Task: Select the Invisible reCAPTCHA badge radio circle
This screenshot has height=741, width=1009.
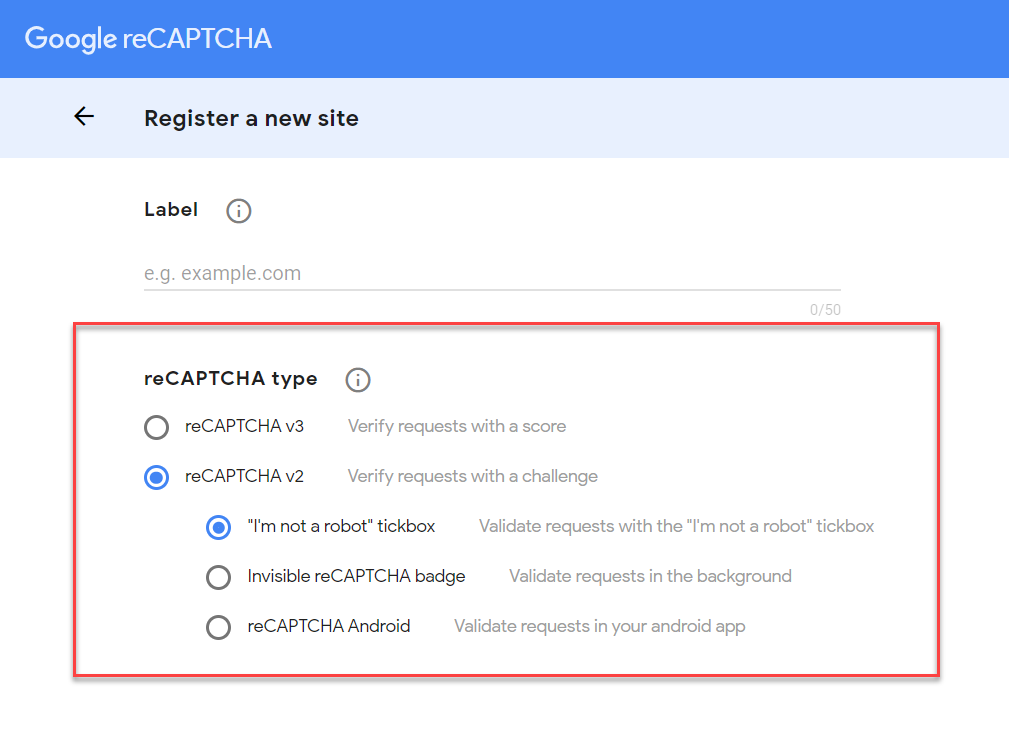Action: [x=219, y=577]
